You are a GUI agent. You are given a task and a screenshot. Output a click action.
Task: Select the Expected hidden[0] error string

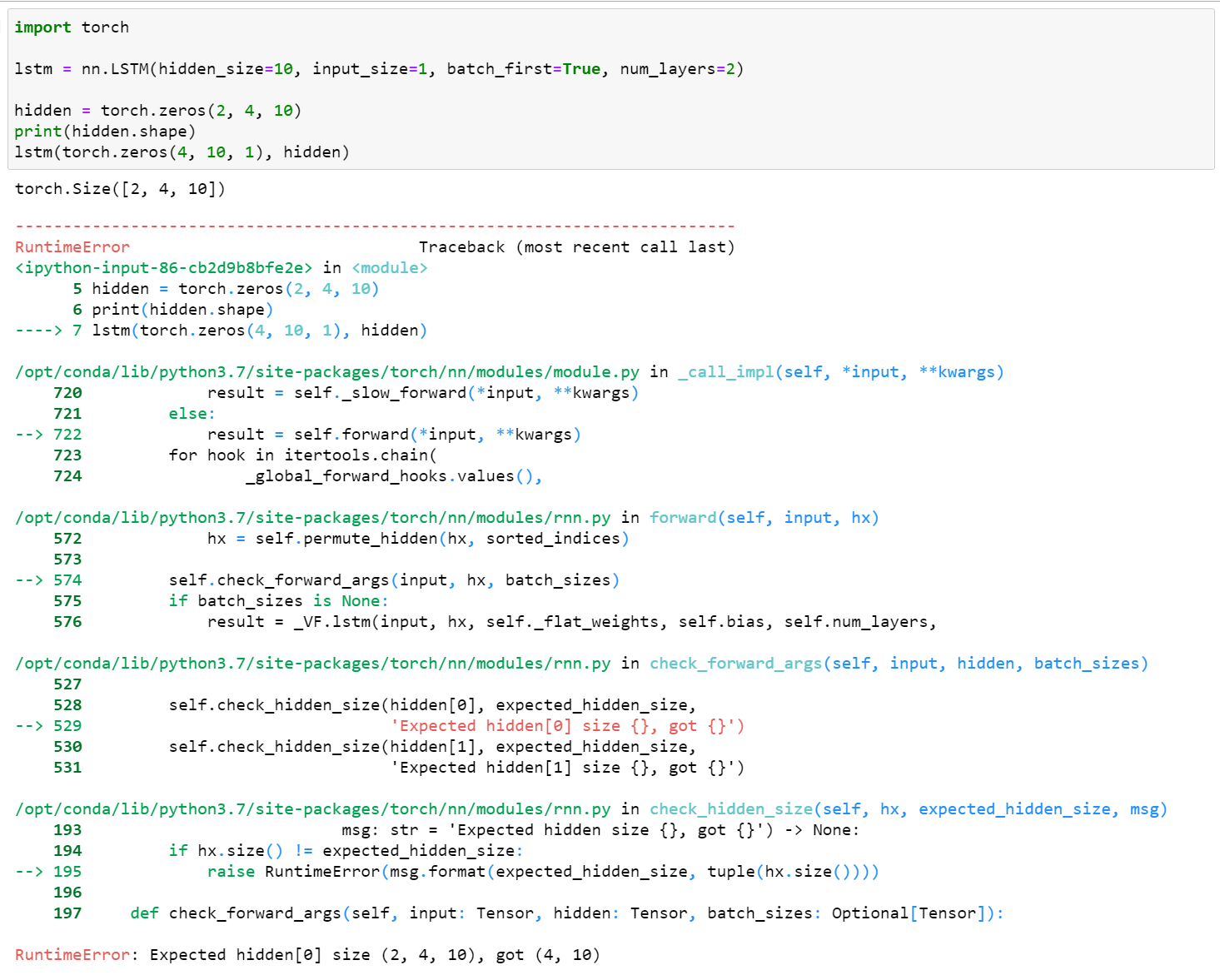(x=566, y=725)
